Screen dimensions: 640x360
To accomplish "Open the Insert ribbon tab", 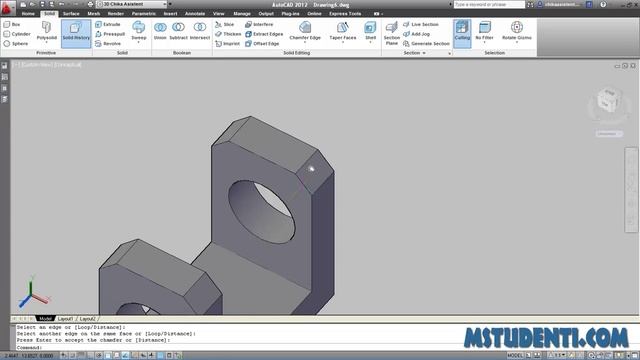I will pos(170,14).
